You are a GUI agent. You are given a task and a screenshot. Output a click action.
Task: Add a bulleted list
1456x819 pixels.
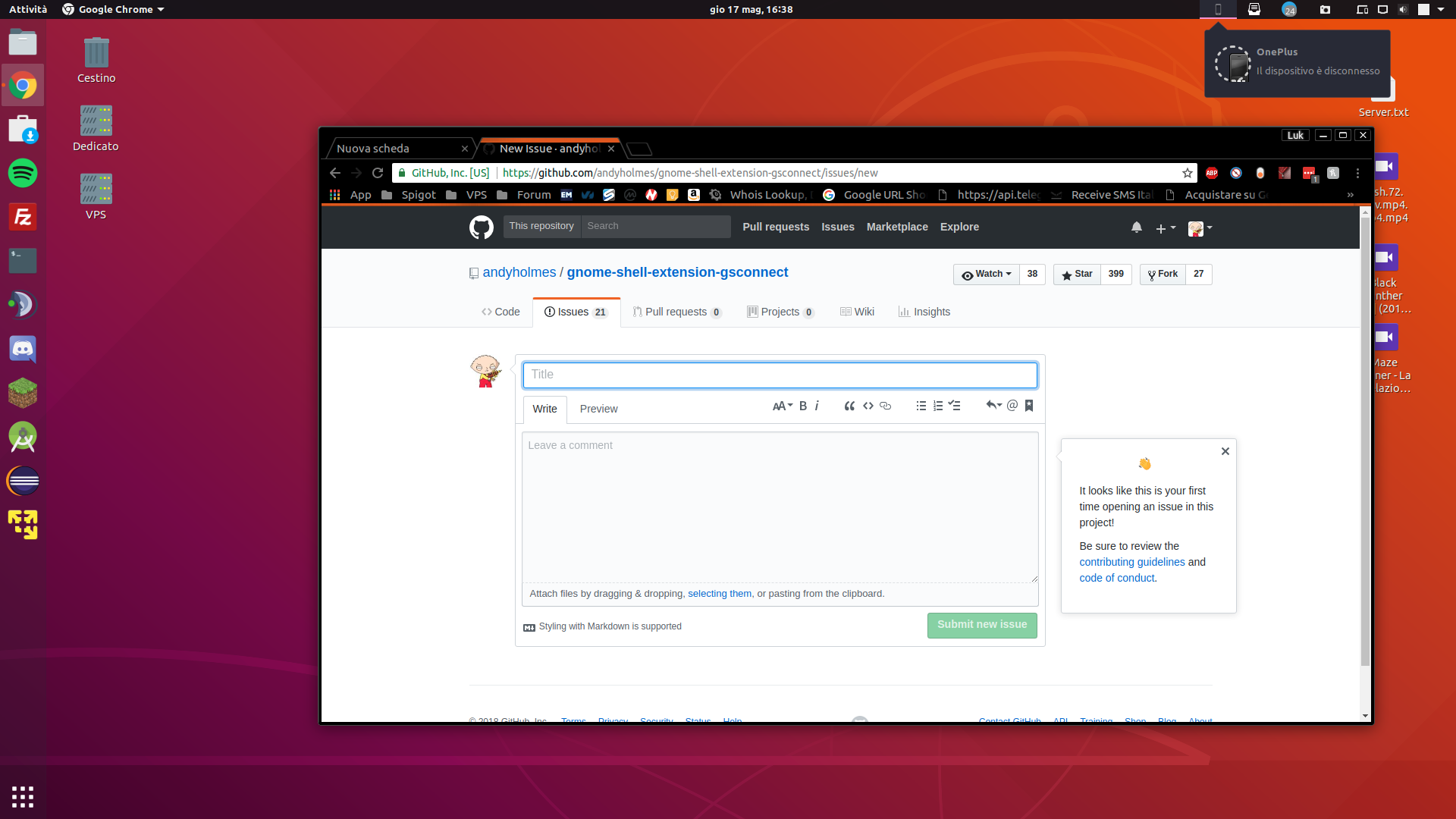click(x=921, y=406)
